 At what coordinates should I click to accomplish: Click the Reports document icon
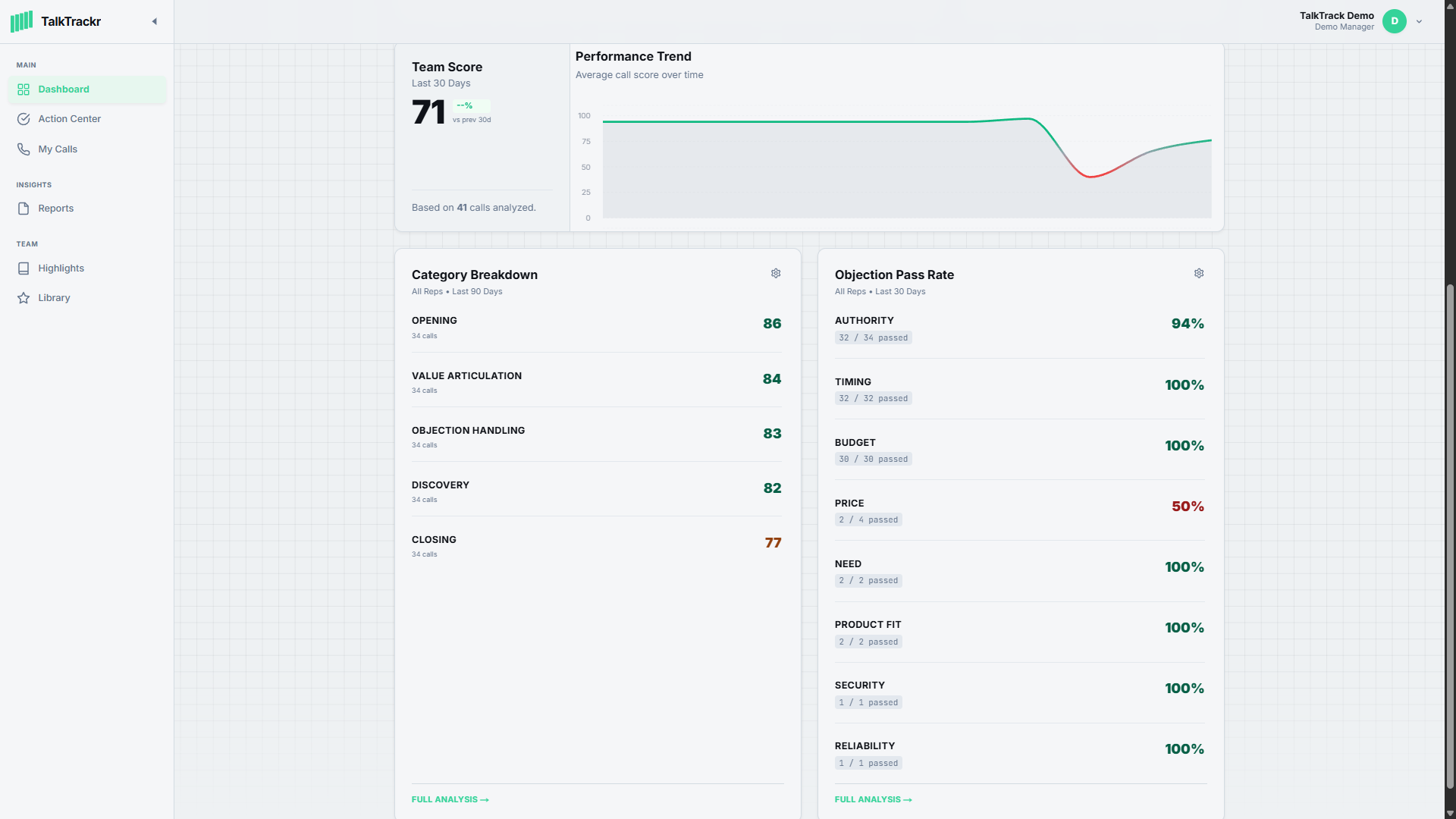24,209
